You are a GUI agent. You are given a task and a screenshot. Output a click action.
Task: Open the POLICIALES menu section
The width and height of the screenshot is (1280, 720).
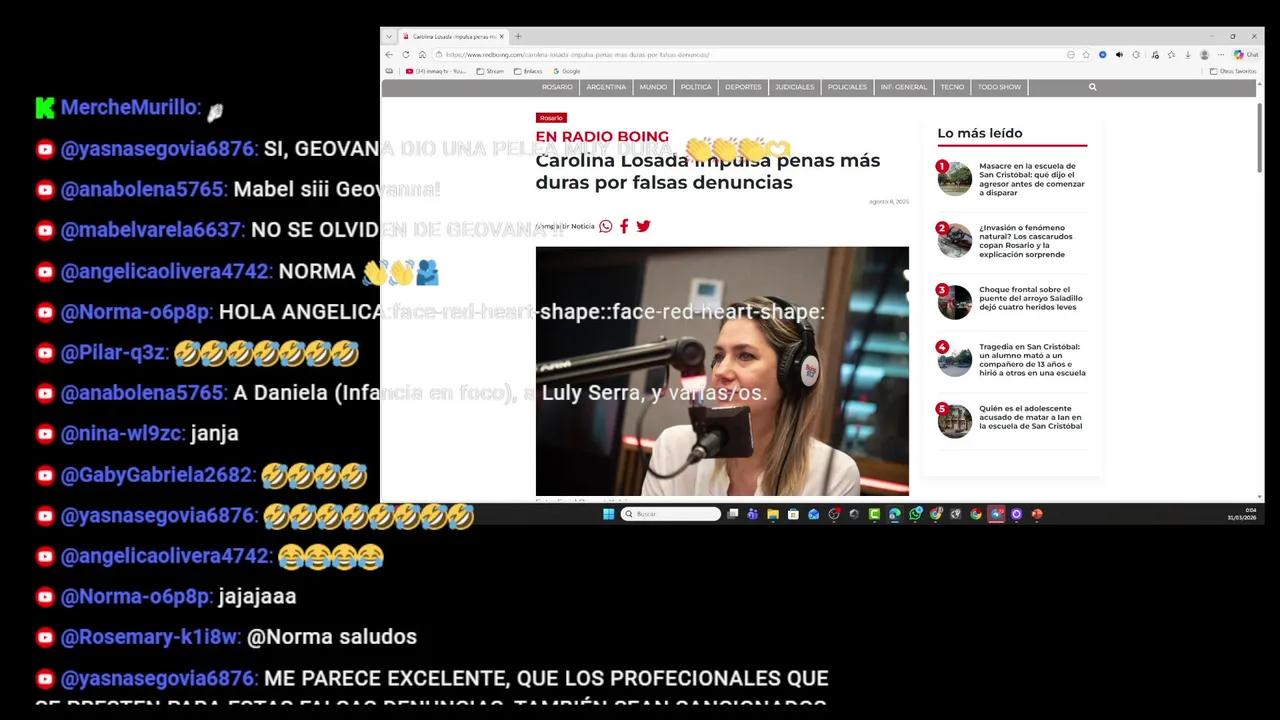click(x=847, y=87)
